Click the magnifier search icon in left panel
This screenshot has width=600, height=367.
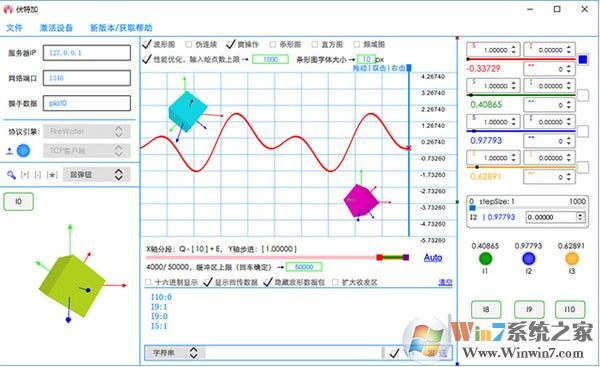pos(11,175)
